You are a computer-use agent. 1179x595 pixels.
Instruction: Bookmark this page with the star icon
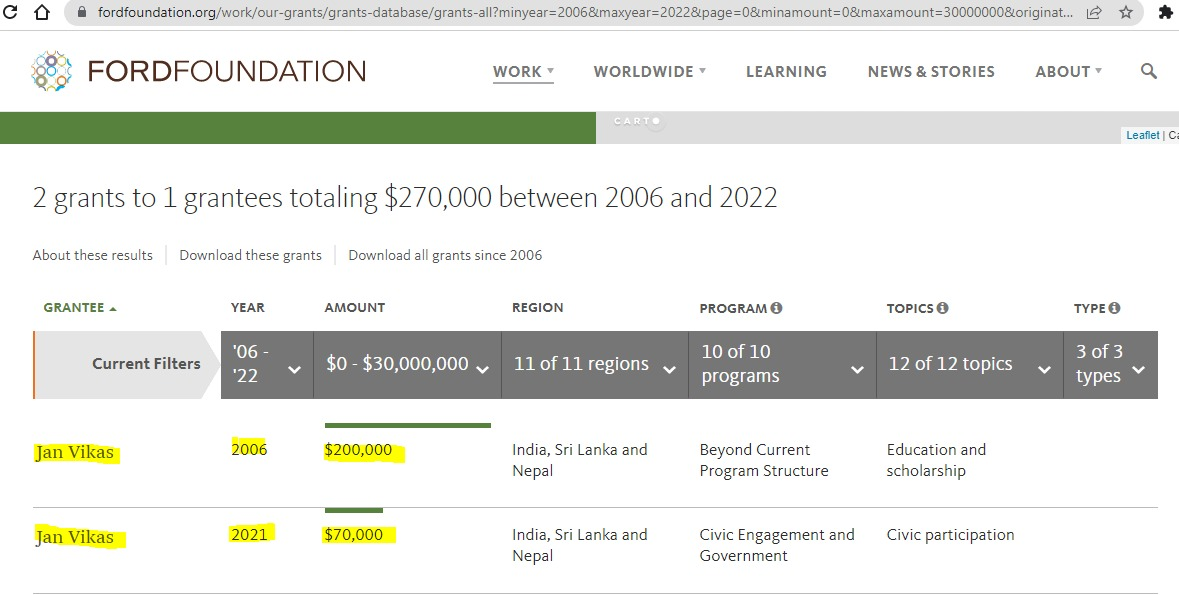pos(1126,13)
